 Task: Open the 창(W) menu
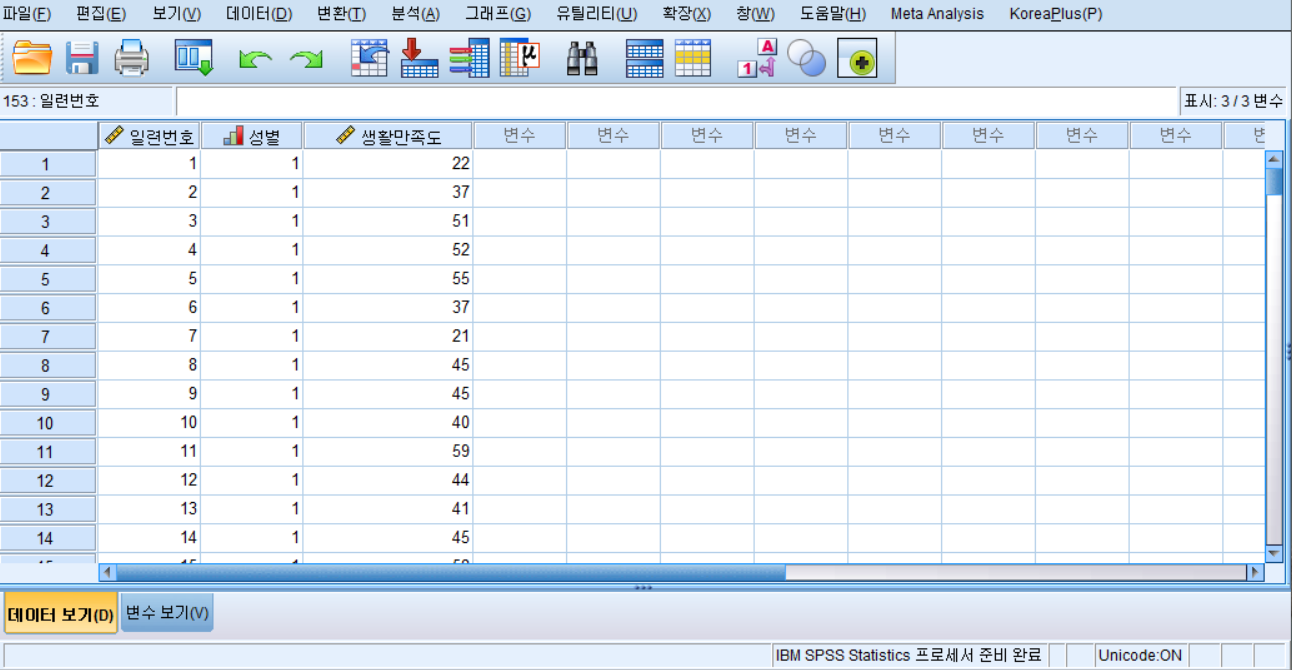(755, 14)
